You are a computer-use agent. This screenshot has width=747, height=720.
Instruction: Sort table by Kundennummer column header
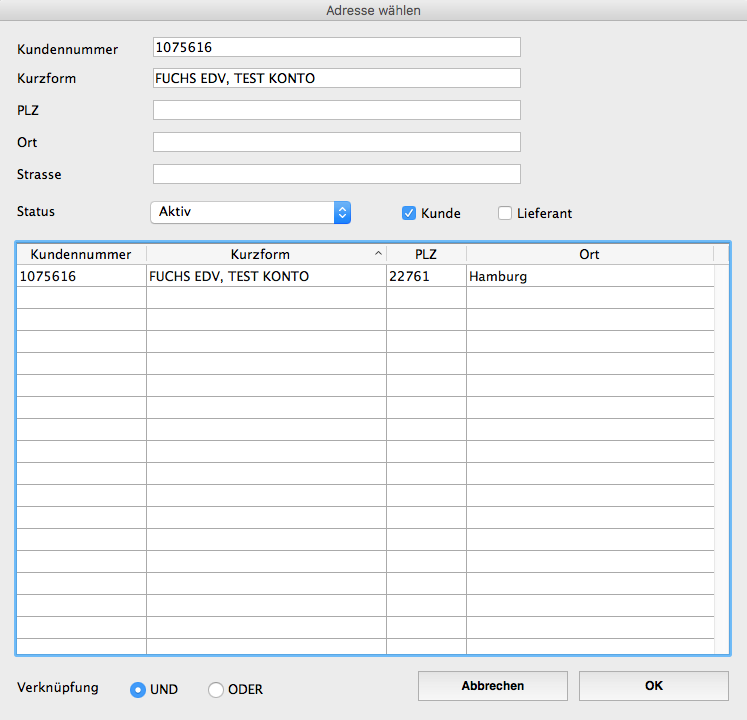[81, 254]
